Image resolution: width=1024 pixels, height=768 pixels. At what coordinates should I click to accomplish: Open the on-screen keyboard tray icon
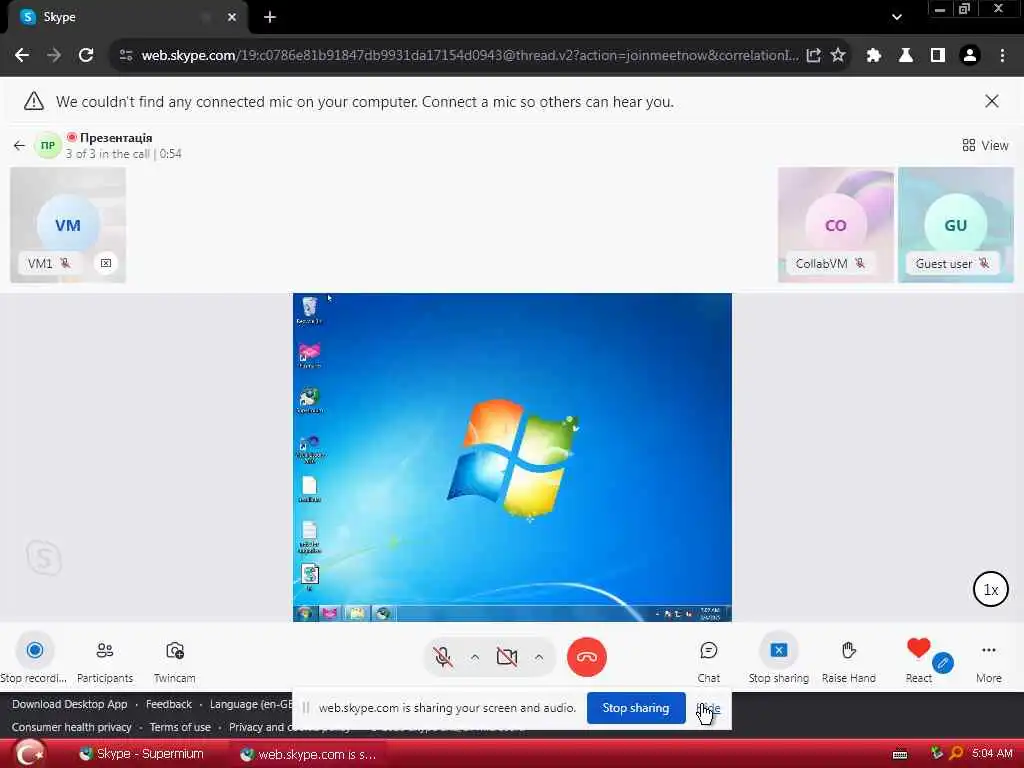click(899, 754)
